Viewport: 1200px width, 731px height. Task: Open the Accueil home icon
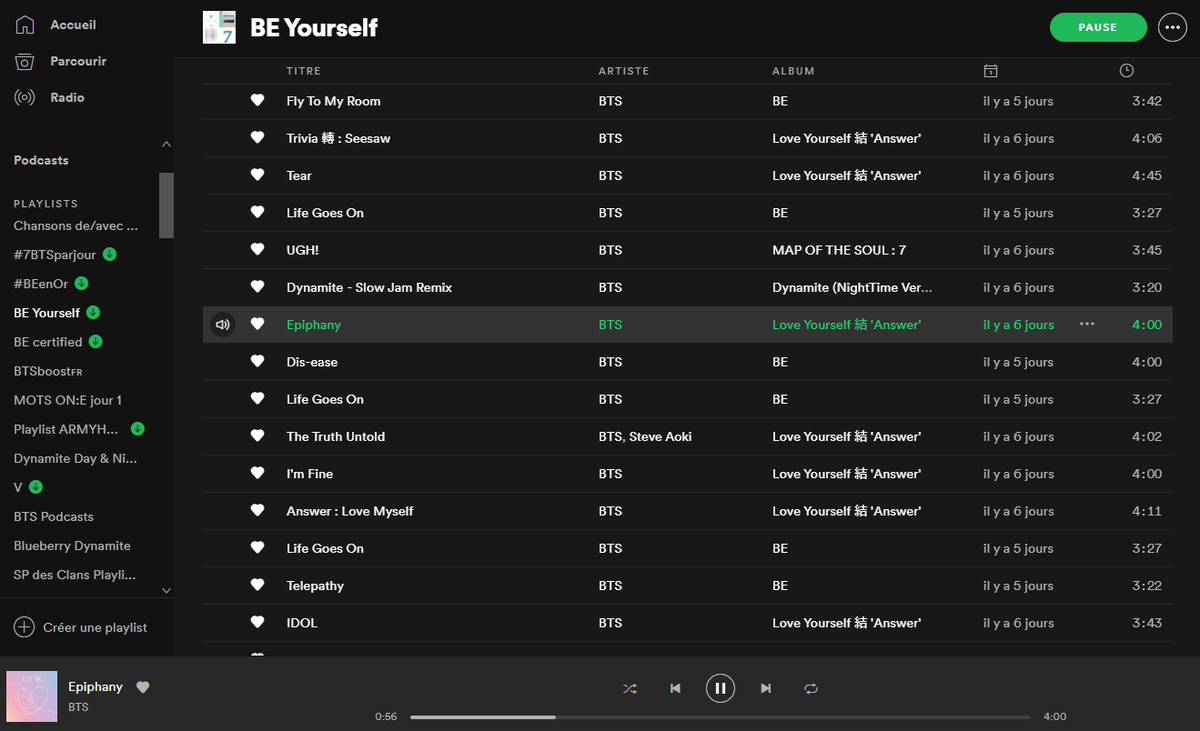[x=25, y=25]
